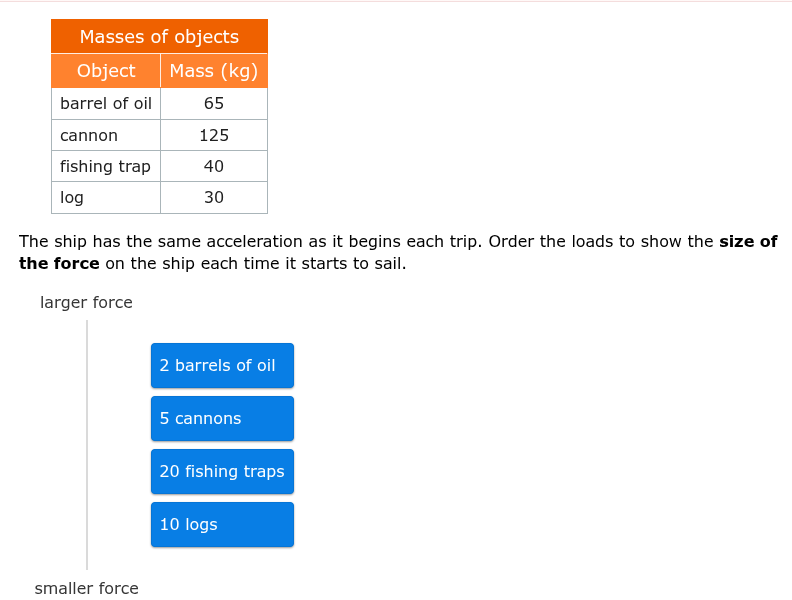Select the '5 cannons' tile
This screenshot has height=600, width=792.
click(x=222, y=419)
